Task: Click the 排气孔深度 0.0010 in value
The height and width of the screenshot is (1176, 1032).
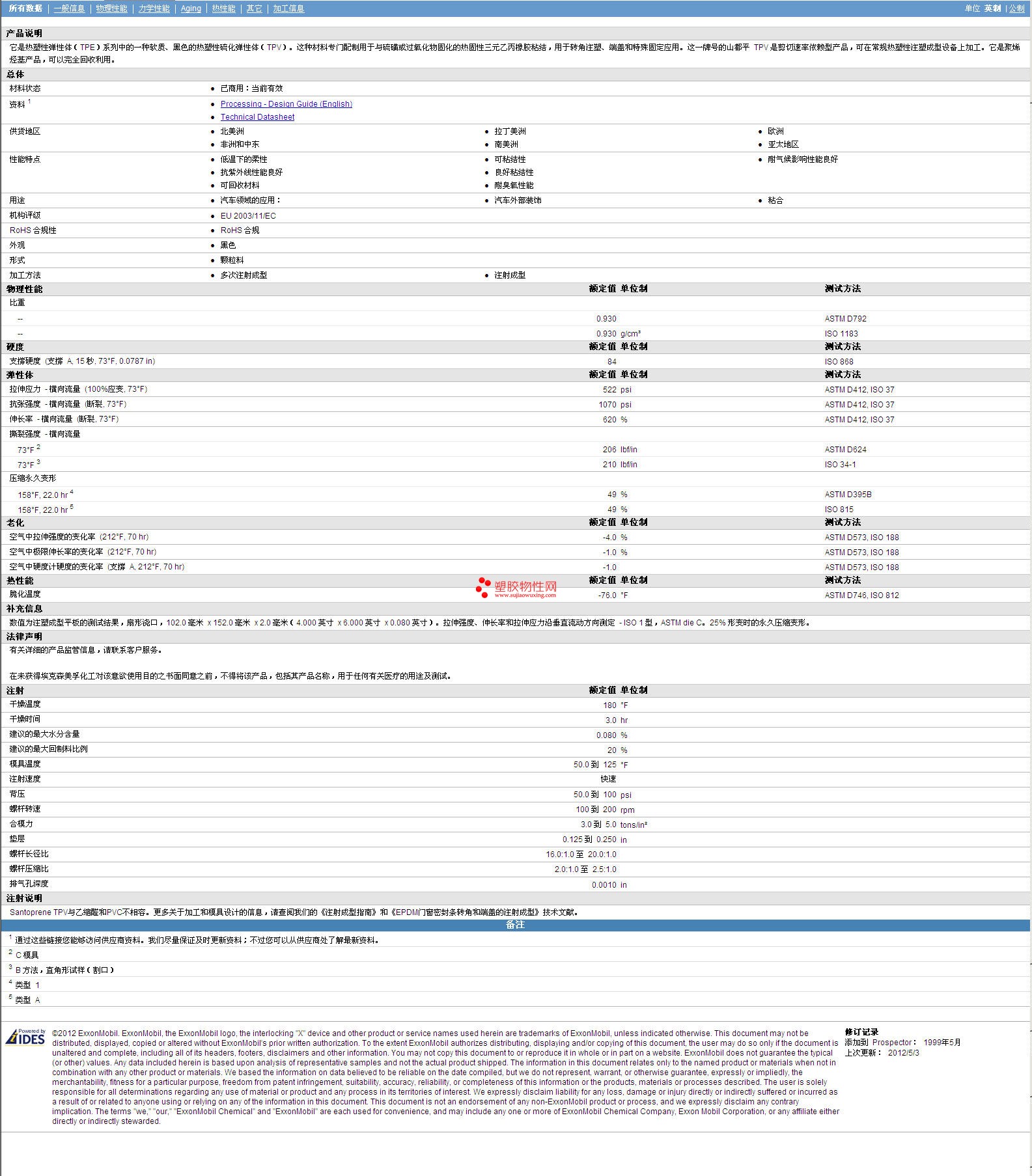Action: pyautogui.click(x=609, y=885)
